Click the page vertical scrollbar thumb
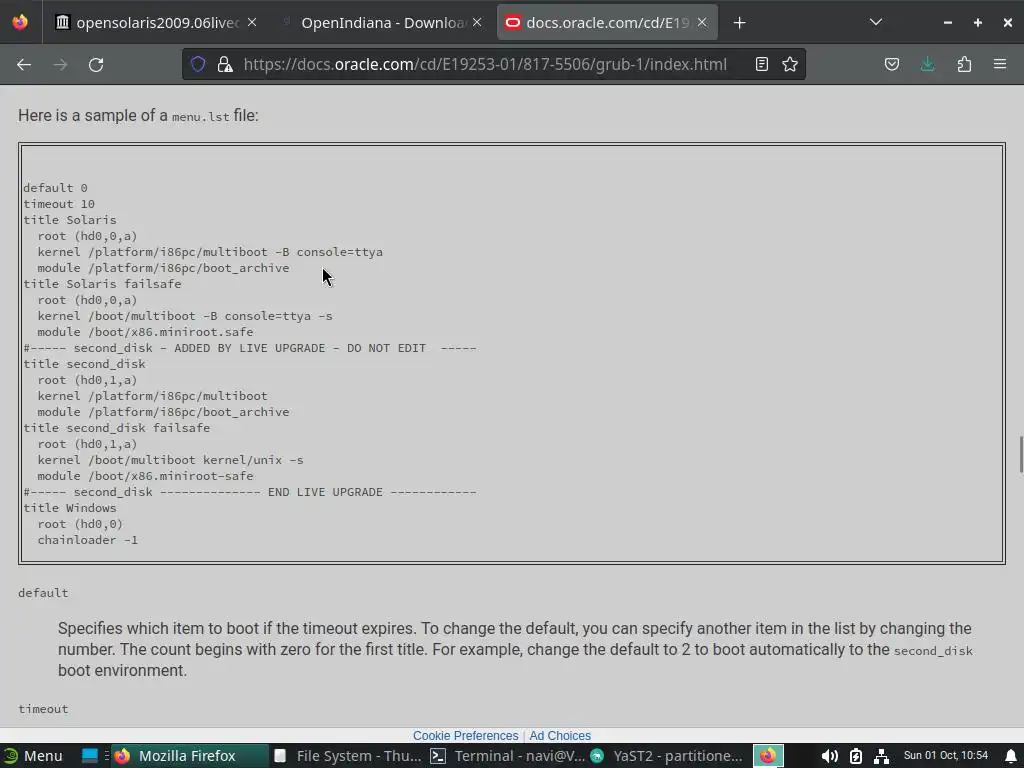 tap(1021, 453)
